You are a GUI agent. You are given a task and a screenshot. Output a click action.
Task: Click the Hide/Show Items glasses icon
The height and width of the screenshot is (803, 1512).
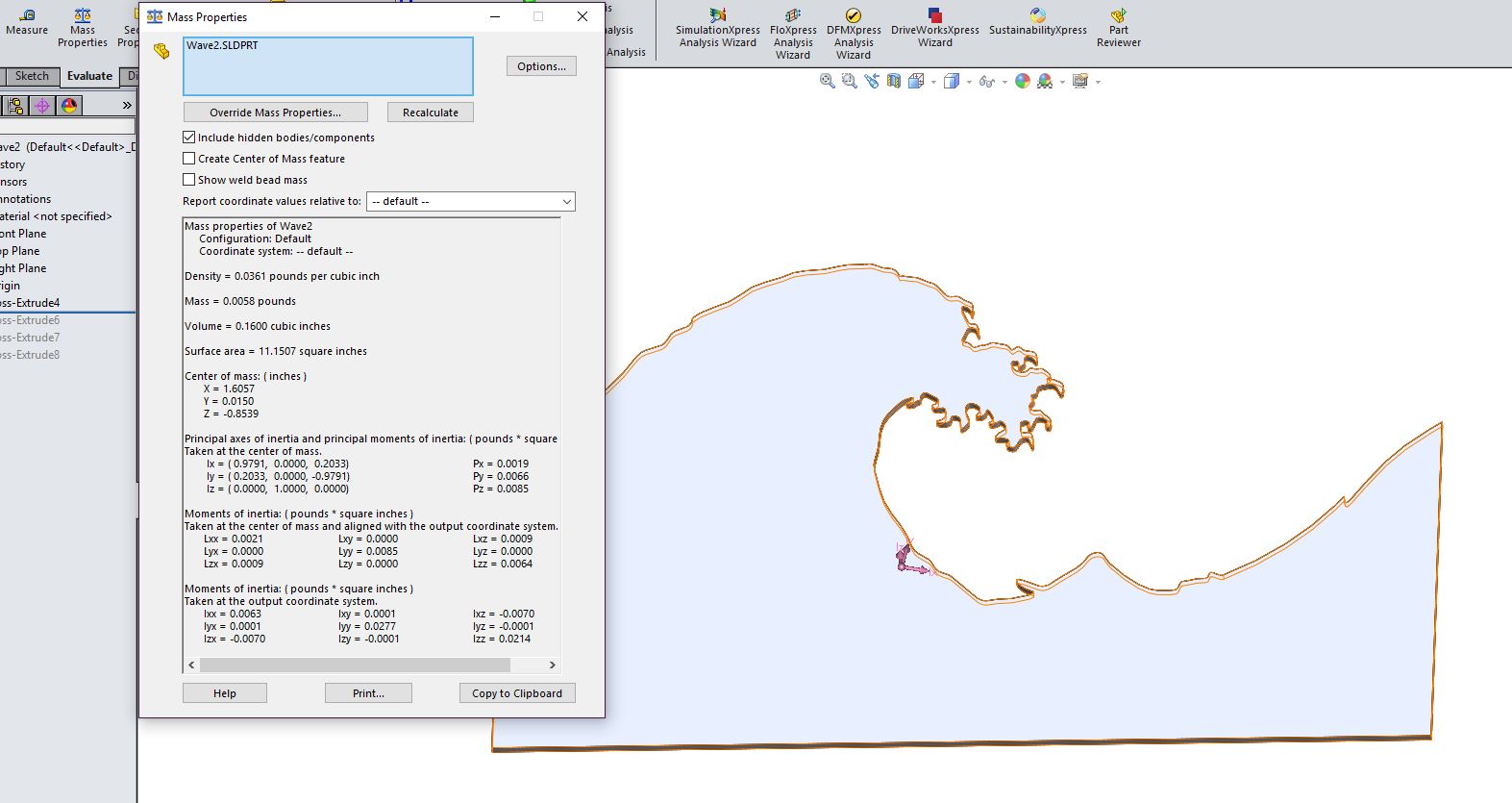986,82
